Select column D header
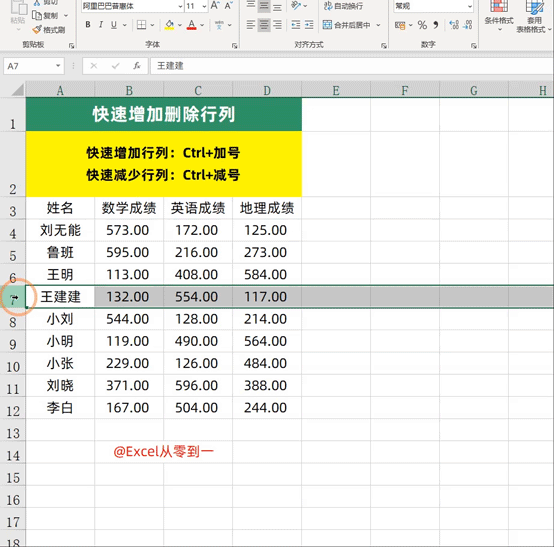 [267, 90]
